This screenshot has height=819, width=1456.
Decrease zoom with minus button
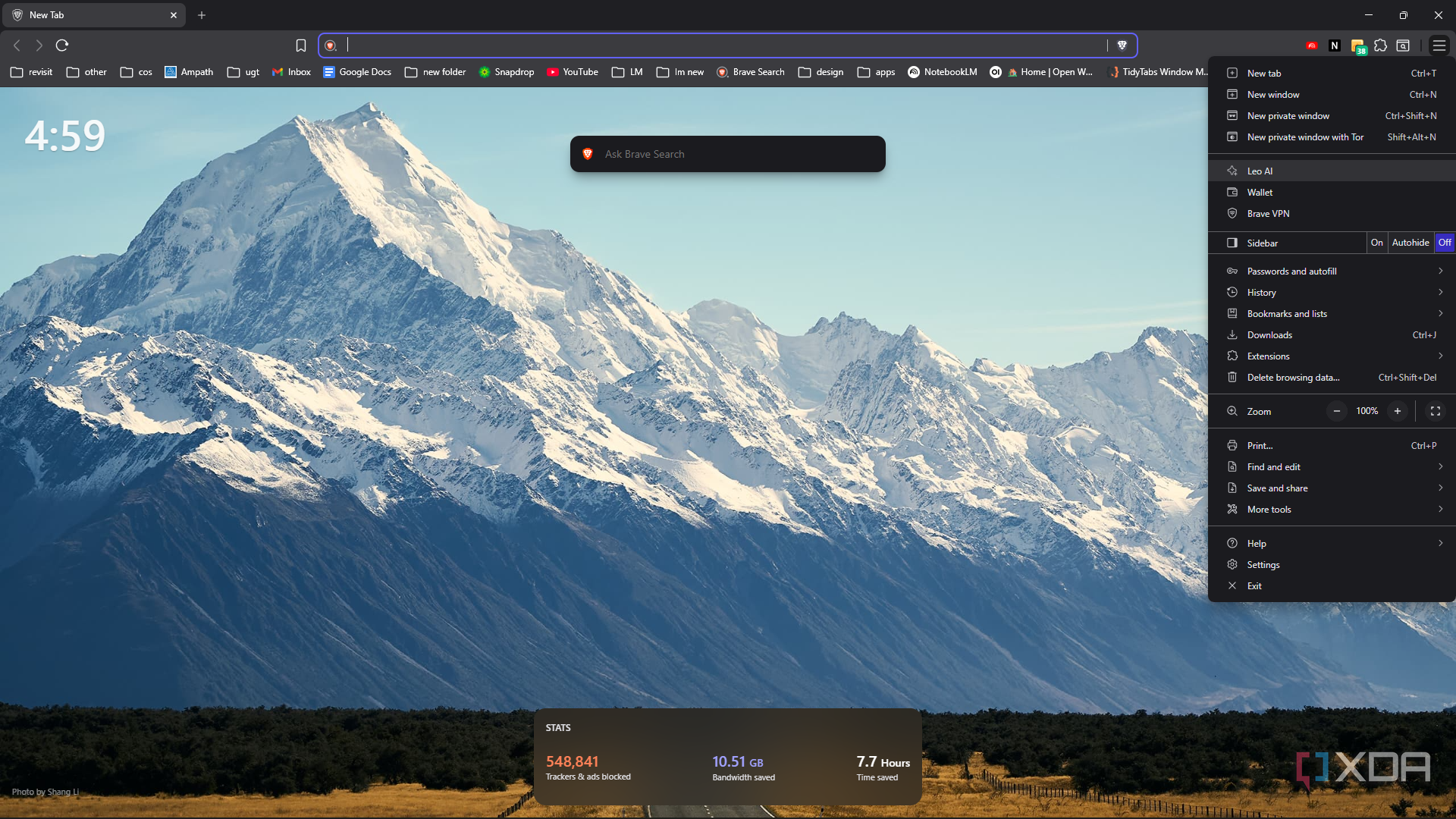(x=1337, y=411)
